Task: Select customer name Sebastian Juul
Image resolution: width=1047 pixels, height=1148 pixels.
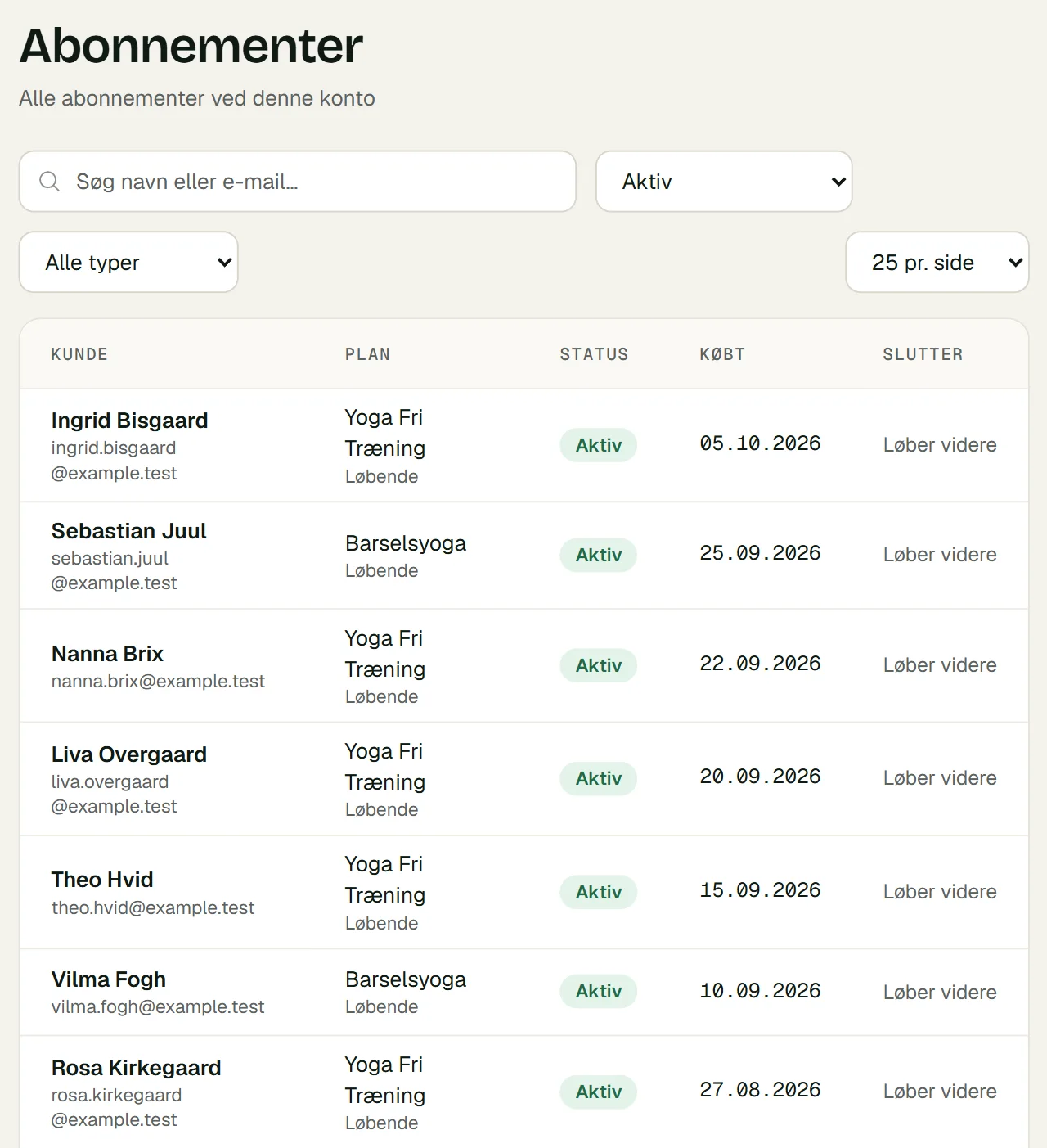Action: click(128, 531)
